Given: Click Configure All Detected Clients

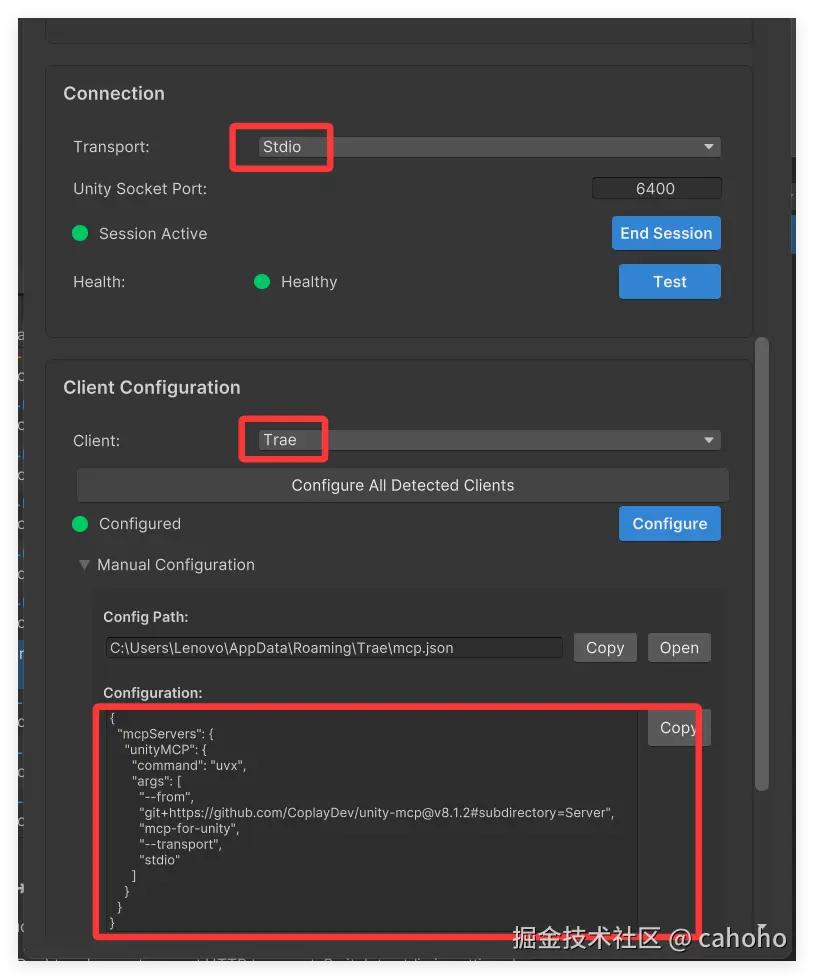Looking at the screenshot, I should [402, 486].
